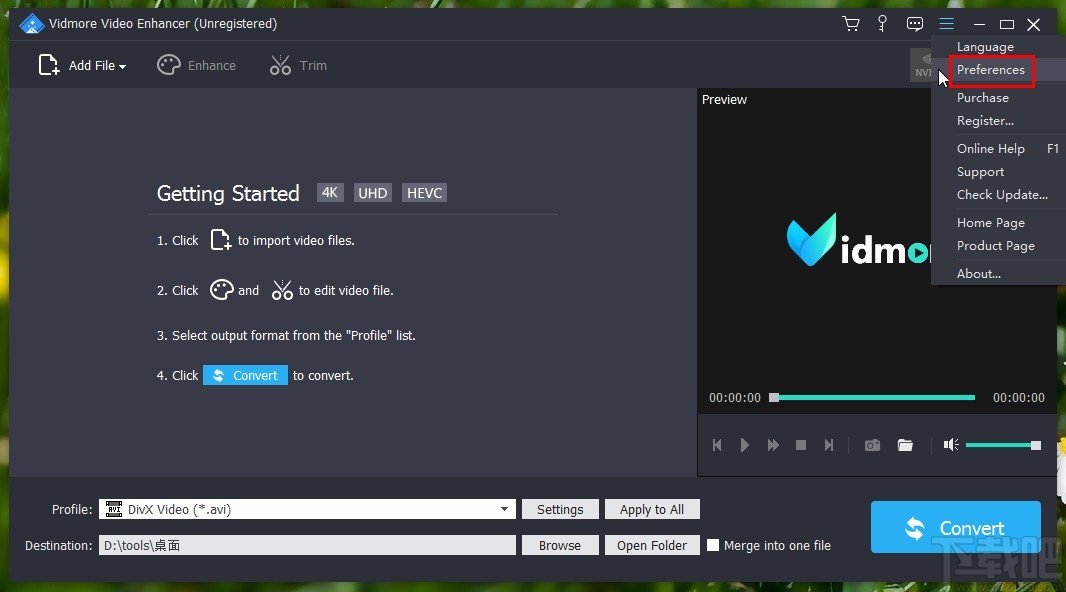Mute the preview volume speaker
1066x592 pixels.
951,445
